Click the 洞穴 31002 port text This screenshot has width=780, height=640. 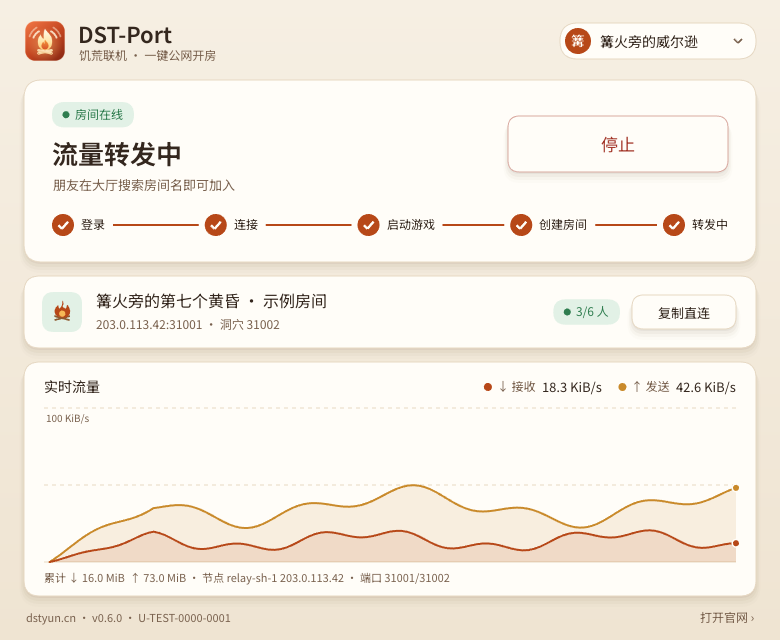(250, 325)
